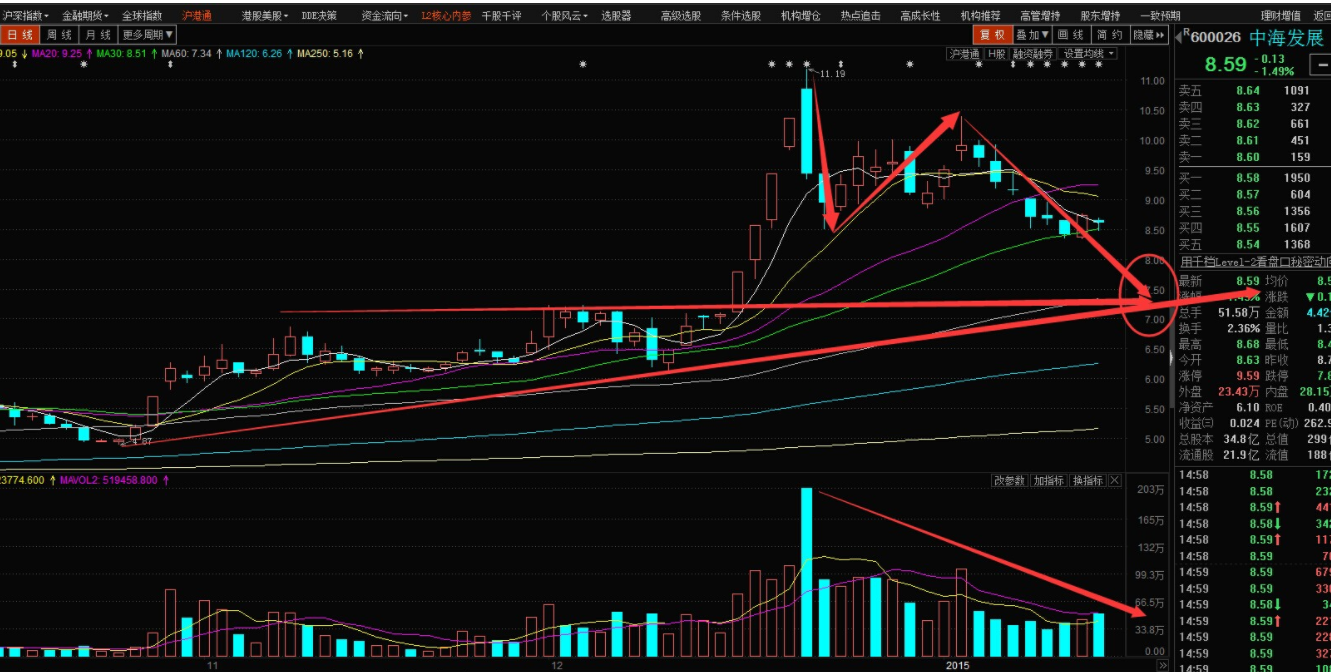Open 股东增持 in the top bar

click(x=1101, y=16)
